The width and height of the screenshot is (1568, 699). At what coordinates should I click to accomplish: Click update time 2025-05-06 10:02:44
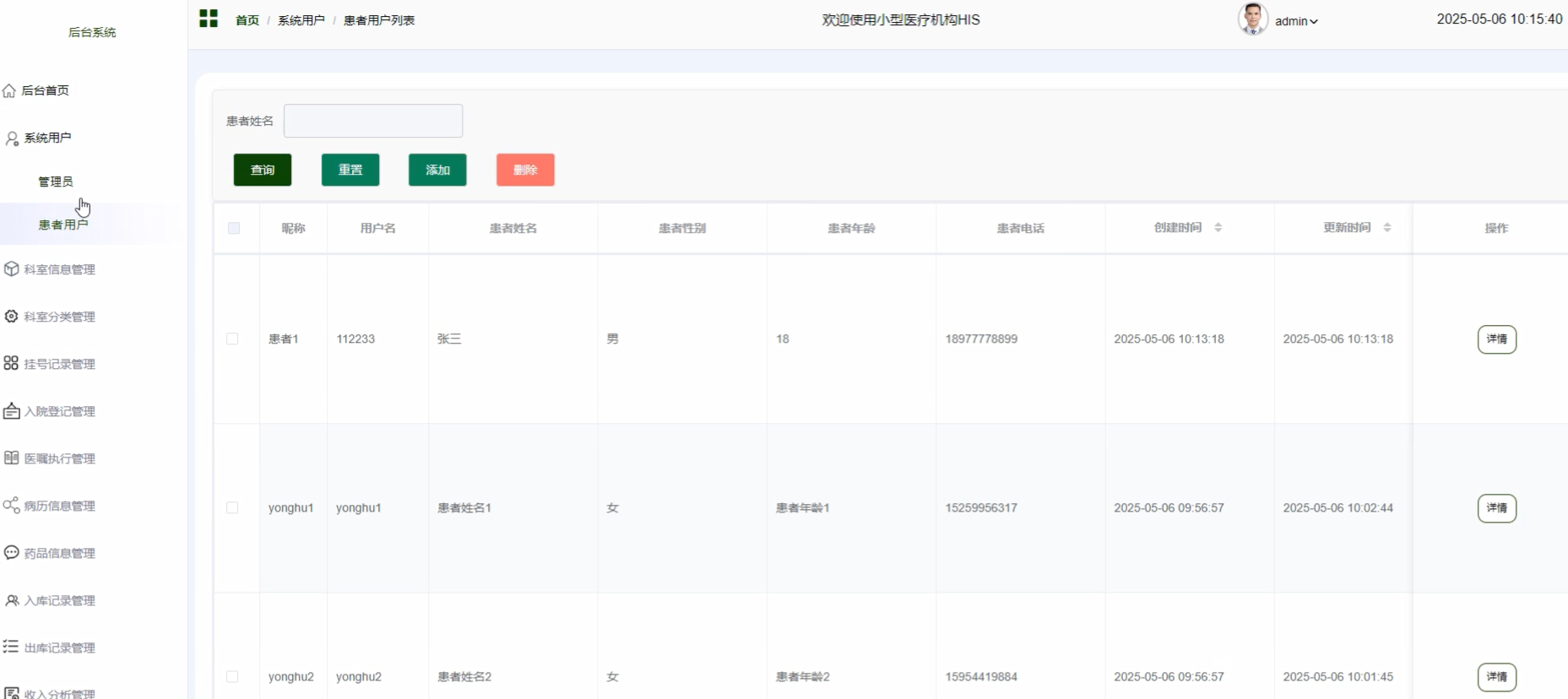1338,507
